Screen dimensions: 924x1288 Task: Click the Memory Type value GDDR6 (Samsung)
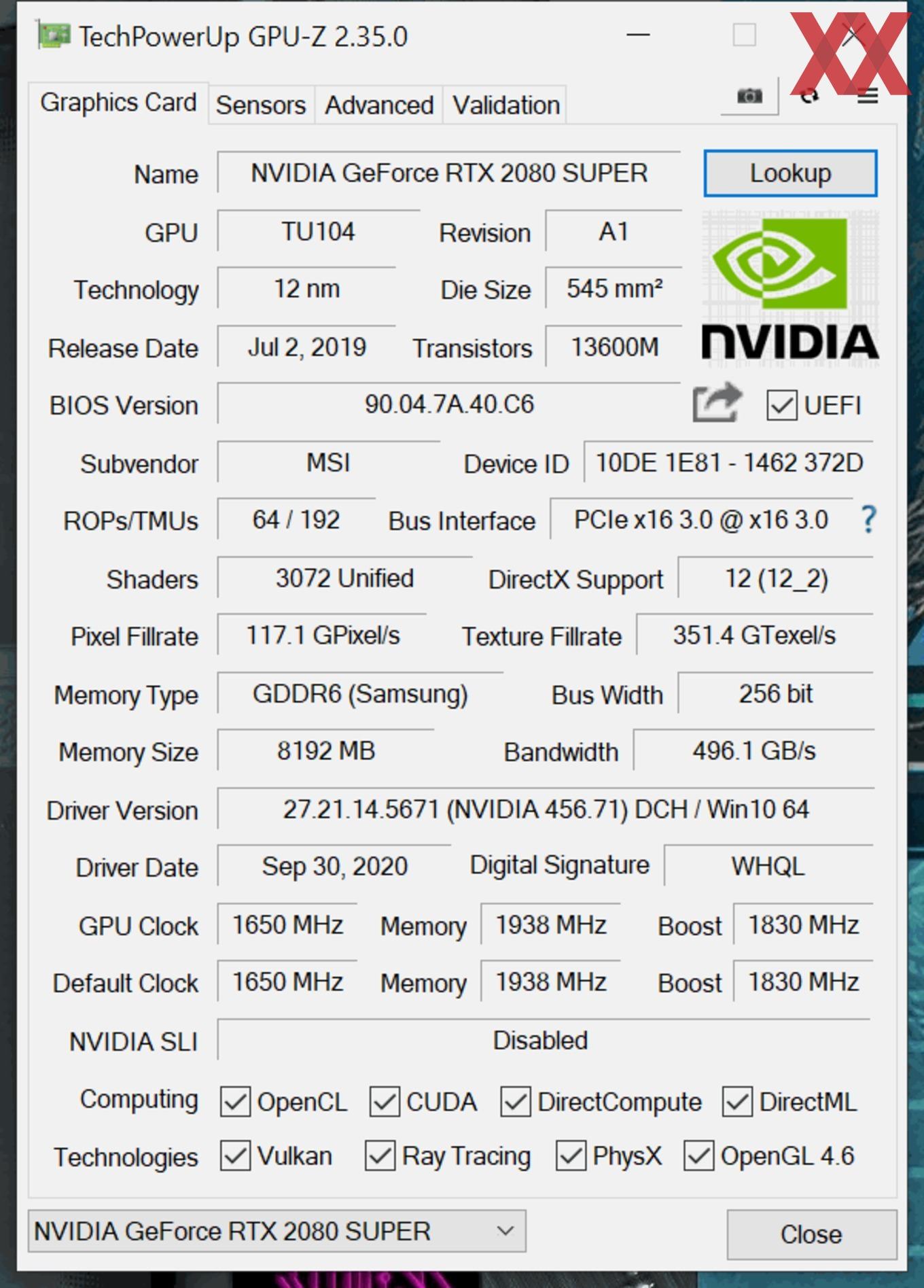click(x=360, y=694)
